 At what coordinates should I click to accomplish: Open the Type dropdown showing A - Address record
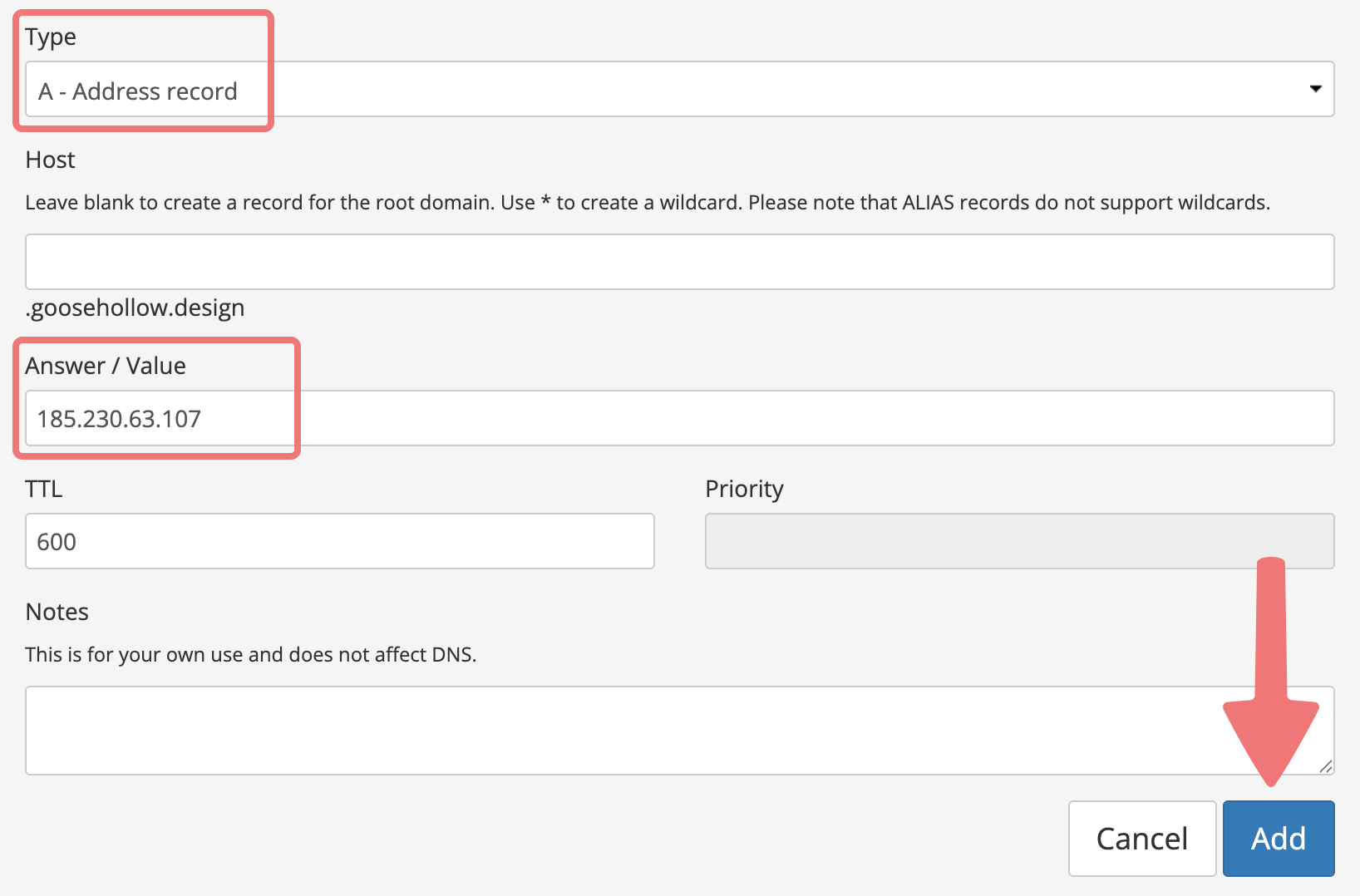coord(679,89)
